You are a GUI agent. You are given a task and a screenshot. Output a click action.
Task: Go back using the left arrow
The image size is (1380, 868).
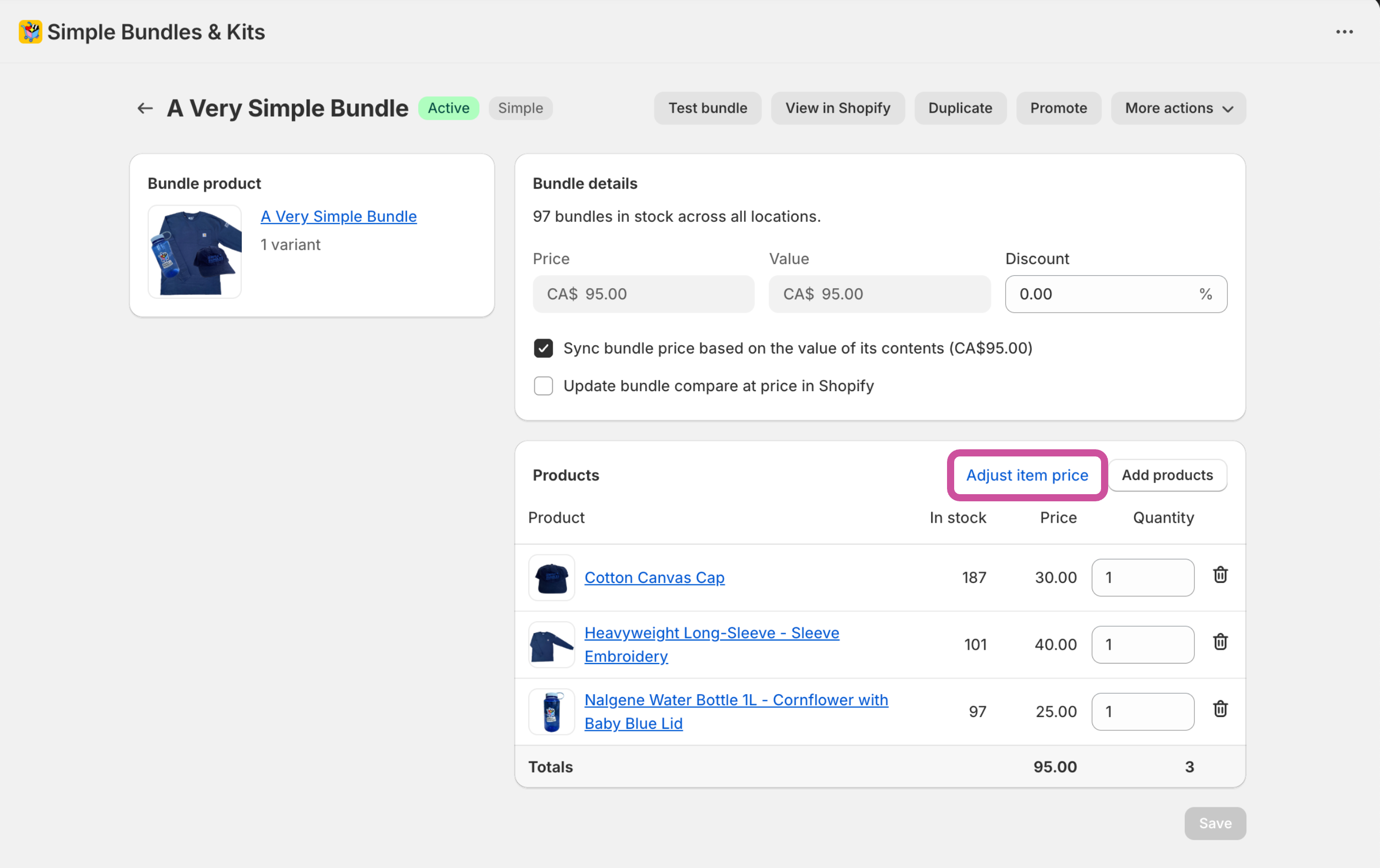point(145,108)
